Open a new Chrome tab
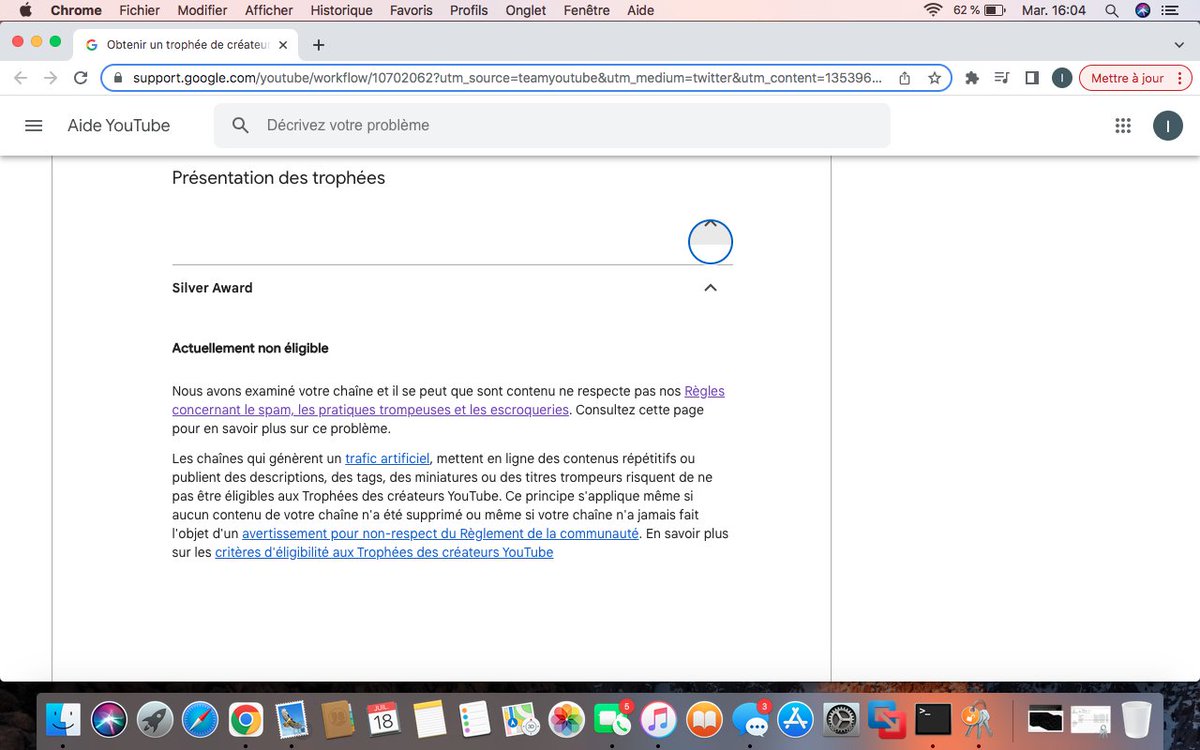 click(318, 45)
